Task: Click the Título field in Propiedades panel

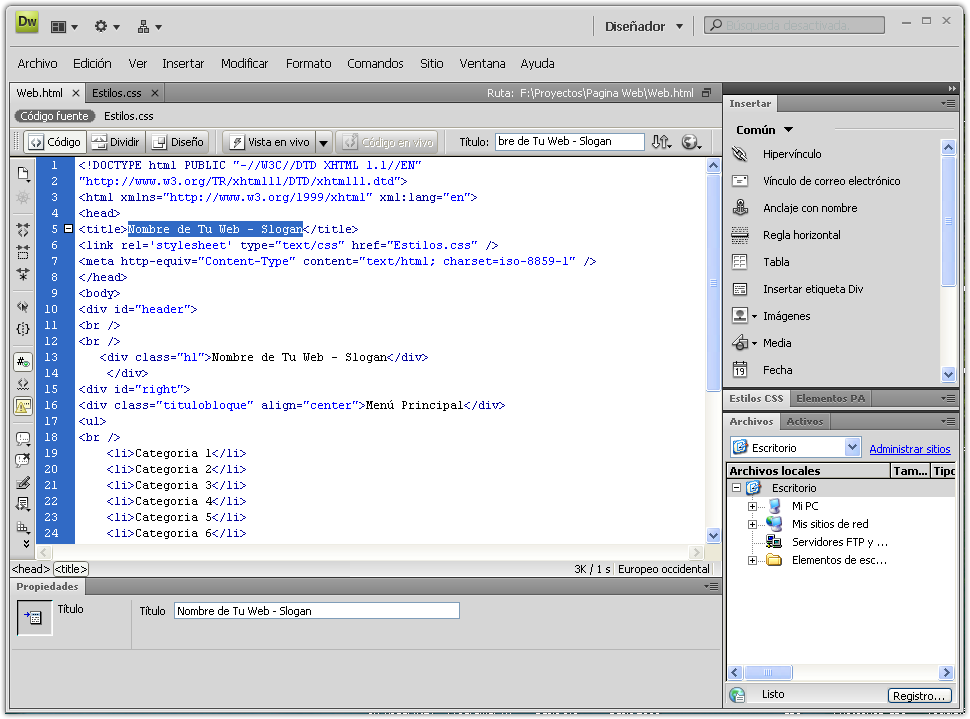Action: (316, 611)
